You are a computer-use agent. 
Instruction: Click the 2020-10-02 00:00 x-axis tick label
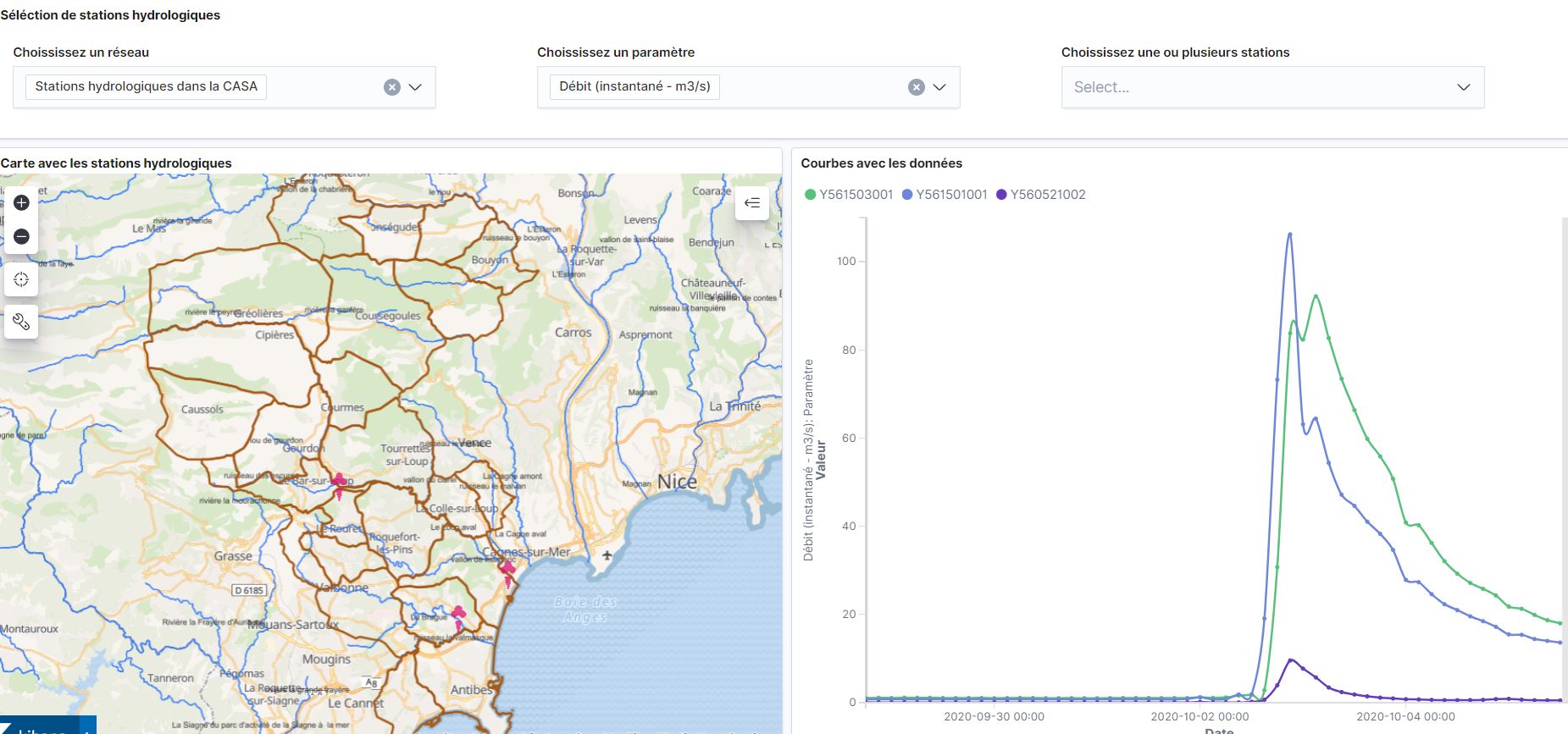click(1200, 716)
